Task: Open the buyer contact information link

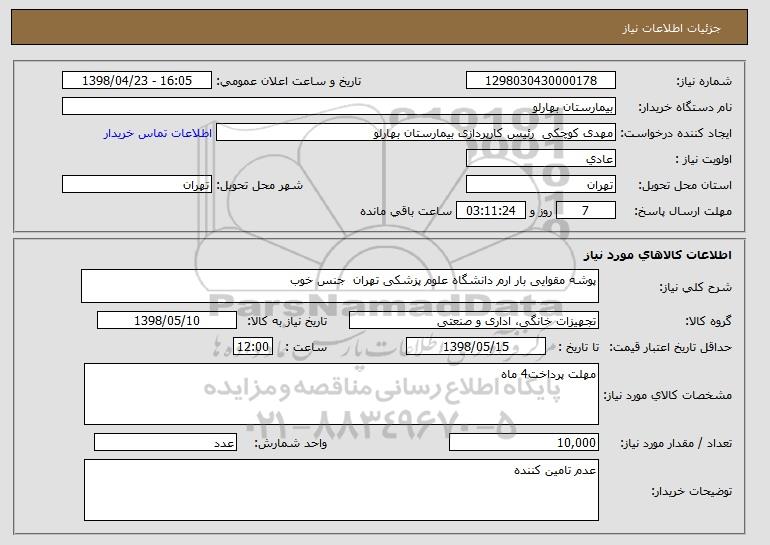Action: tap(158, 133)
